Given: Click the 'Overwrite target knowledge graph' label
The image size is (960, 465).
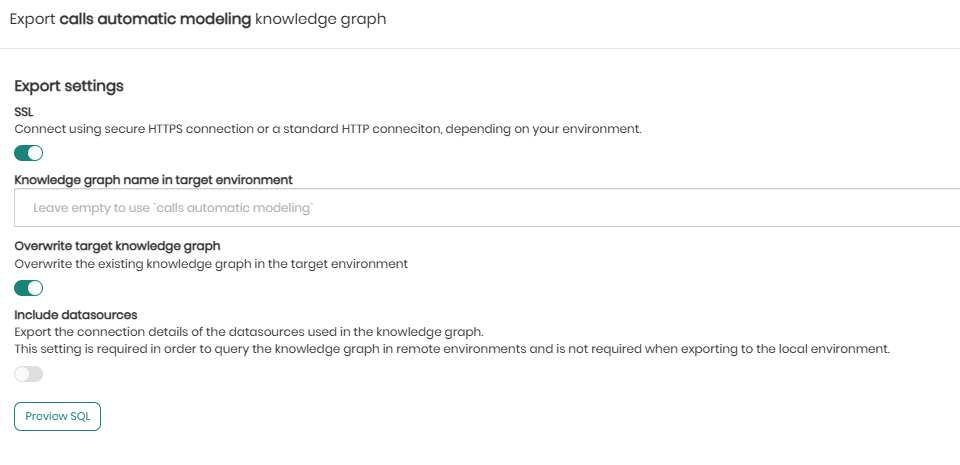Looking at the screenshot, I should pos(117,246).
